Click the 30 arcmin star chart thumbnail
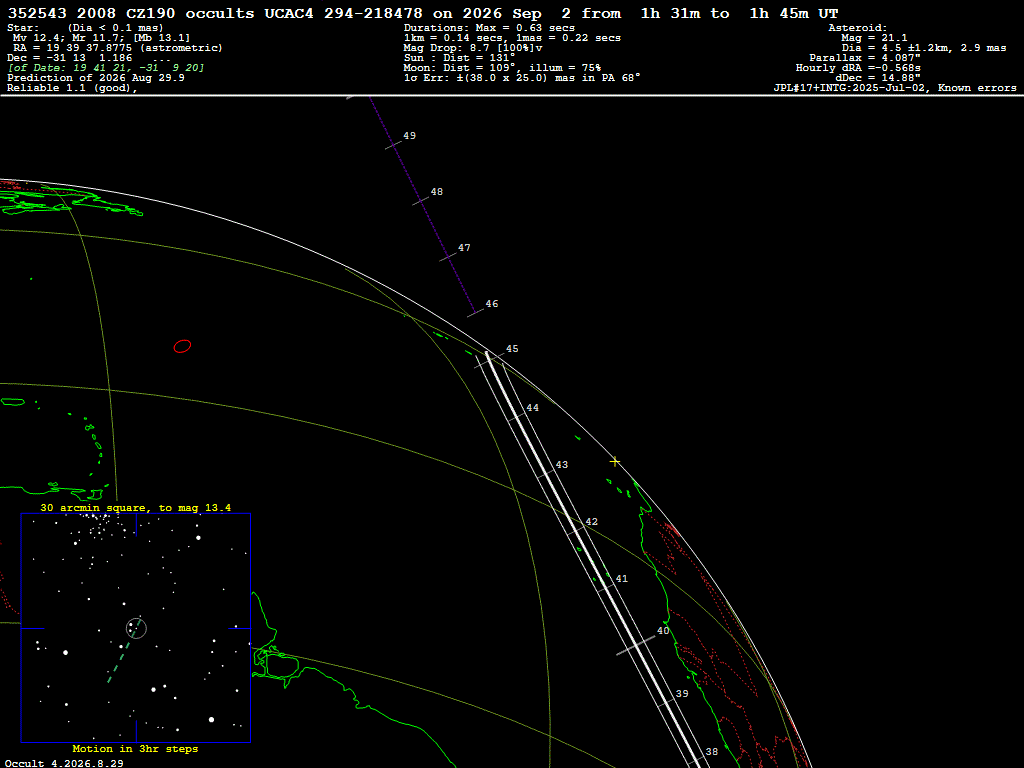This screenshot has height=768, width=1024. pyautogui.click(x=136, y=628)
